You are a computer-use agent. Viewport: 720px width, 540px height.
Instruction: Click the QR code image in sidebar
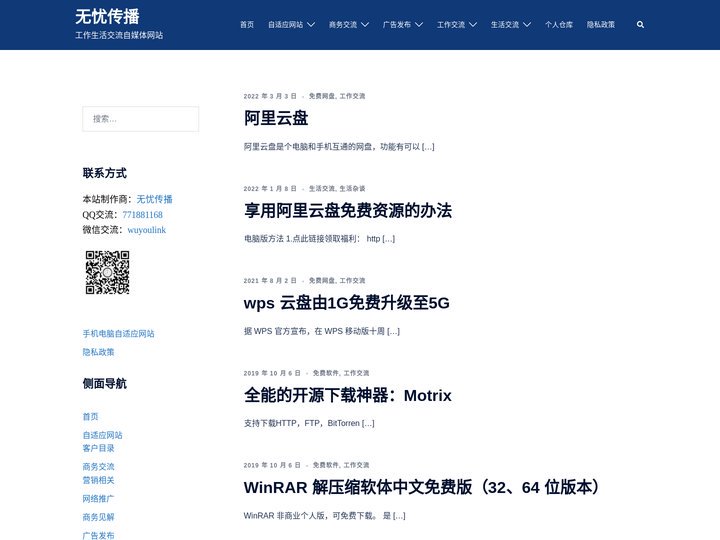[107, 272]
